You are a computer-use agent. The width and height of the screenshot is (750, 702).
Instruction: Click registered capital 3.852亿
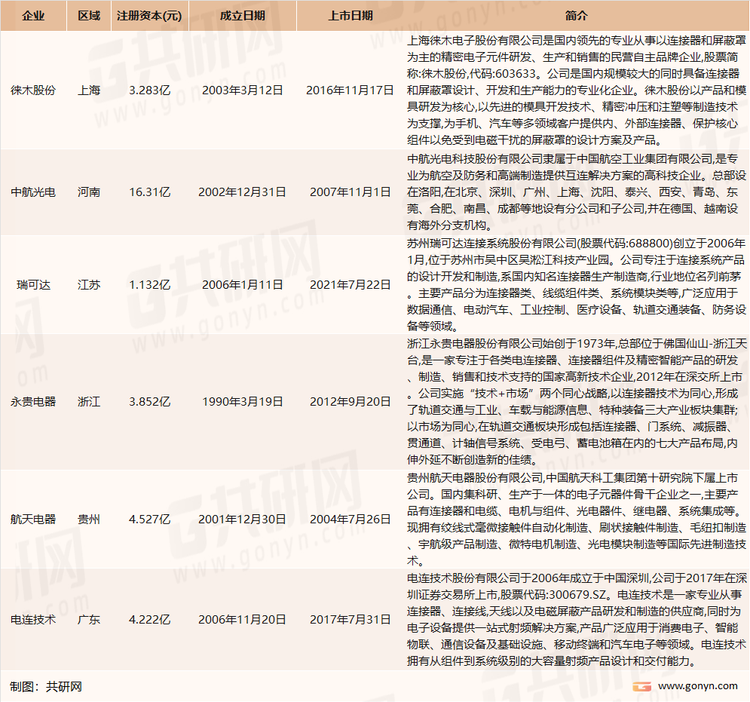click(x=150, y=402)
